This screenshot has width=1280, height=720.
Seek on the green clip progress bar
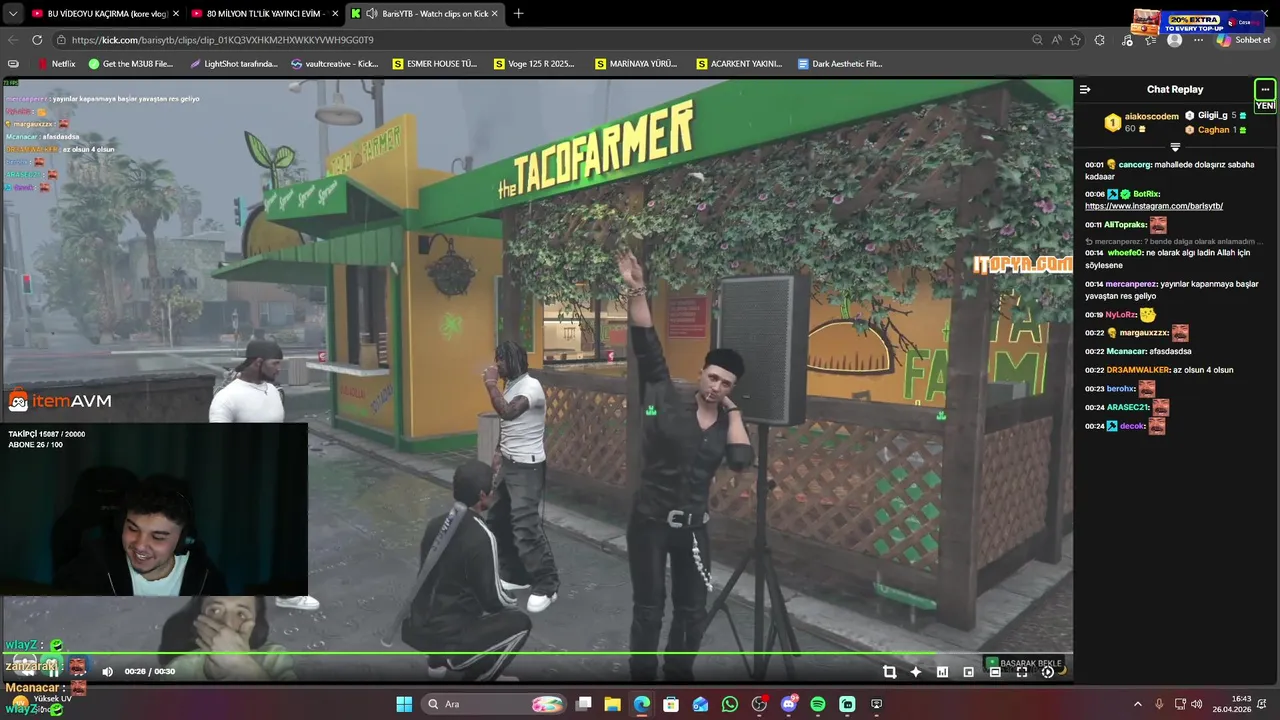point(537,654)
